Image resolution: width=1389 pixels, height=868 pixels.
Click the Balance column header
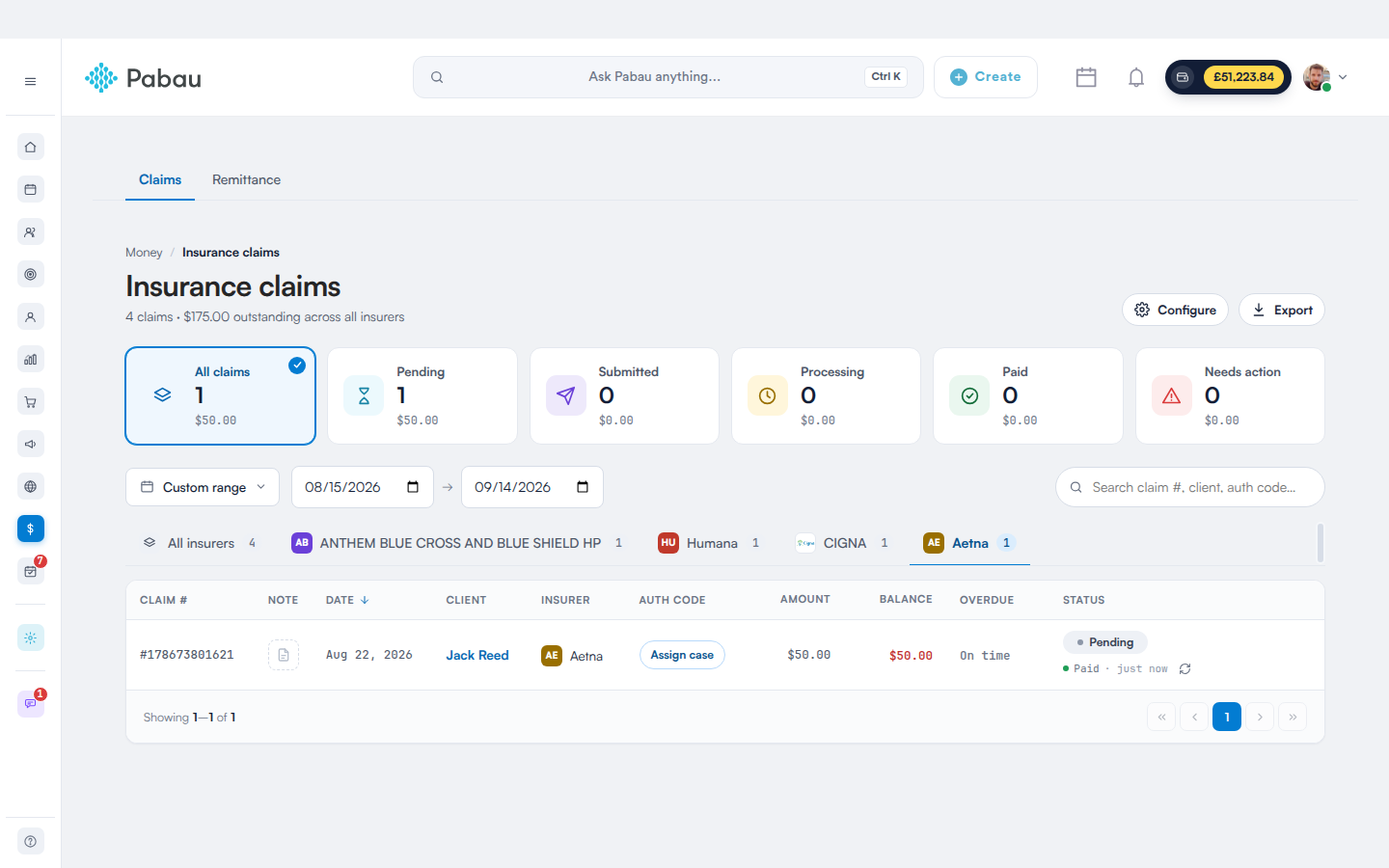[906, 599]
